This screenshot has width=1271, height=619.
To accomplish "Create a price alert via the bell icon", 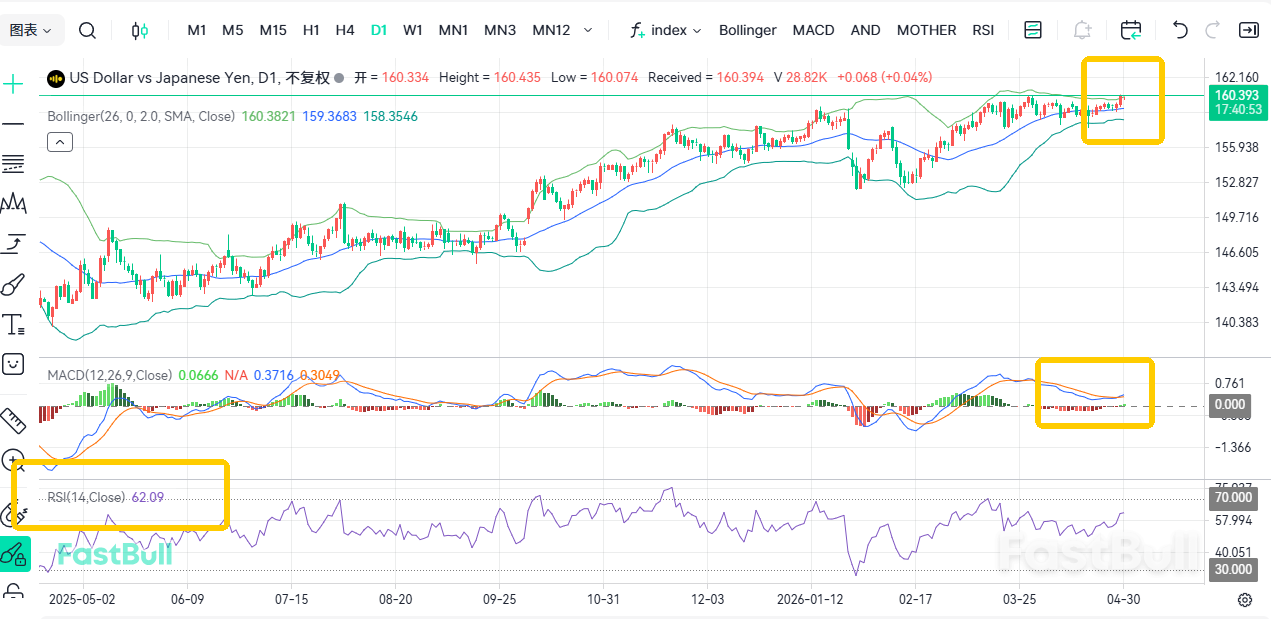I will [x=1082, y=30].
